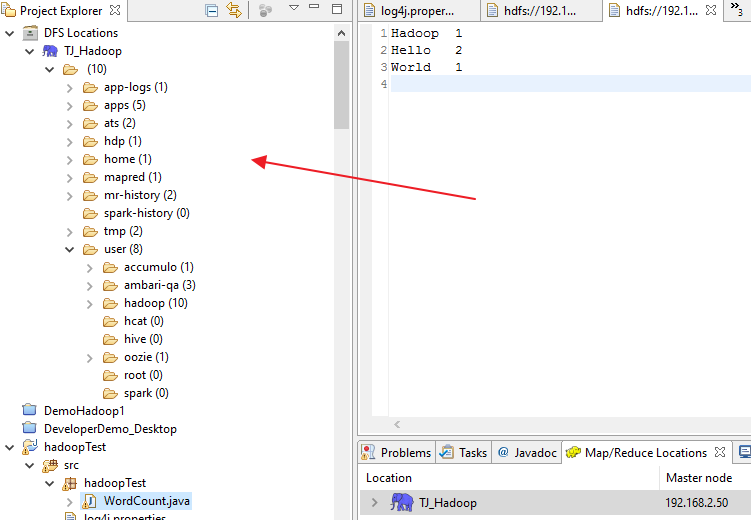Click the hadoop folder icon under user
Image resolution: width=751 pixels, height=520 pixels.
click(110, 303)
